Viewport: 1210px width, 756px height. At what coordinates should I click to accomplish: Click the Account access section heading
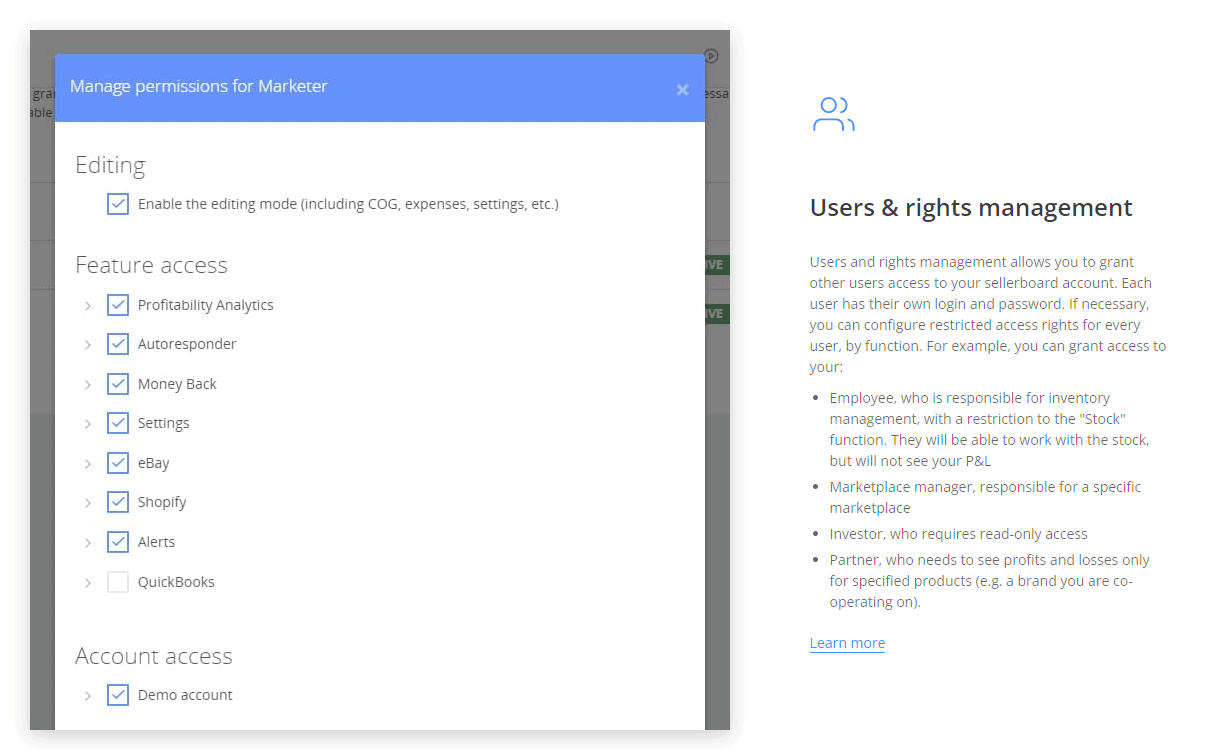click(154, 656)
